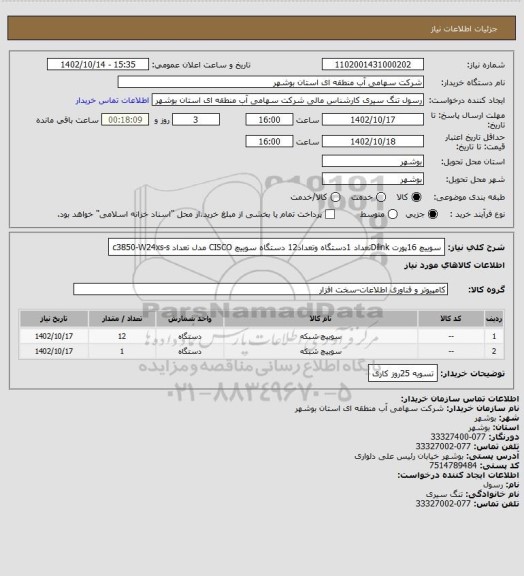Select the کالا/خدمت radio button
Image resolution: width=524 pixels, height=576 pixels.
tap(335, 197)
